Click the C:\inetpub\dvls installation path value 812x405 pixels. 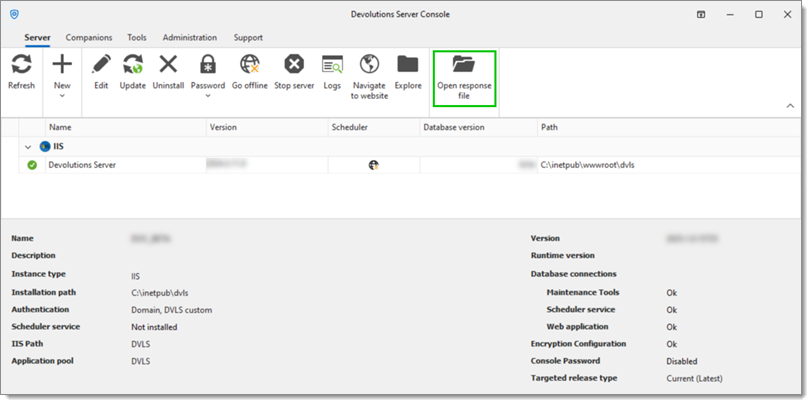point(160,293)
